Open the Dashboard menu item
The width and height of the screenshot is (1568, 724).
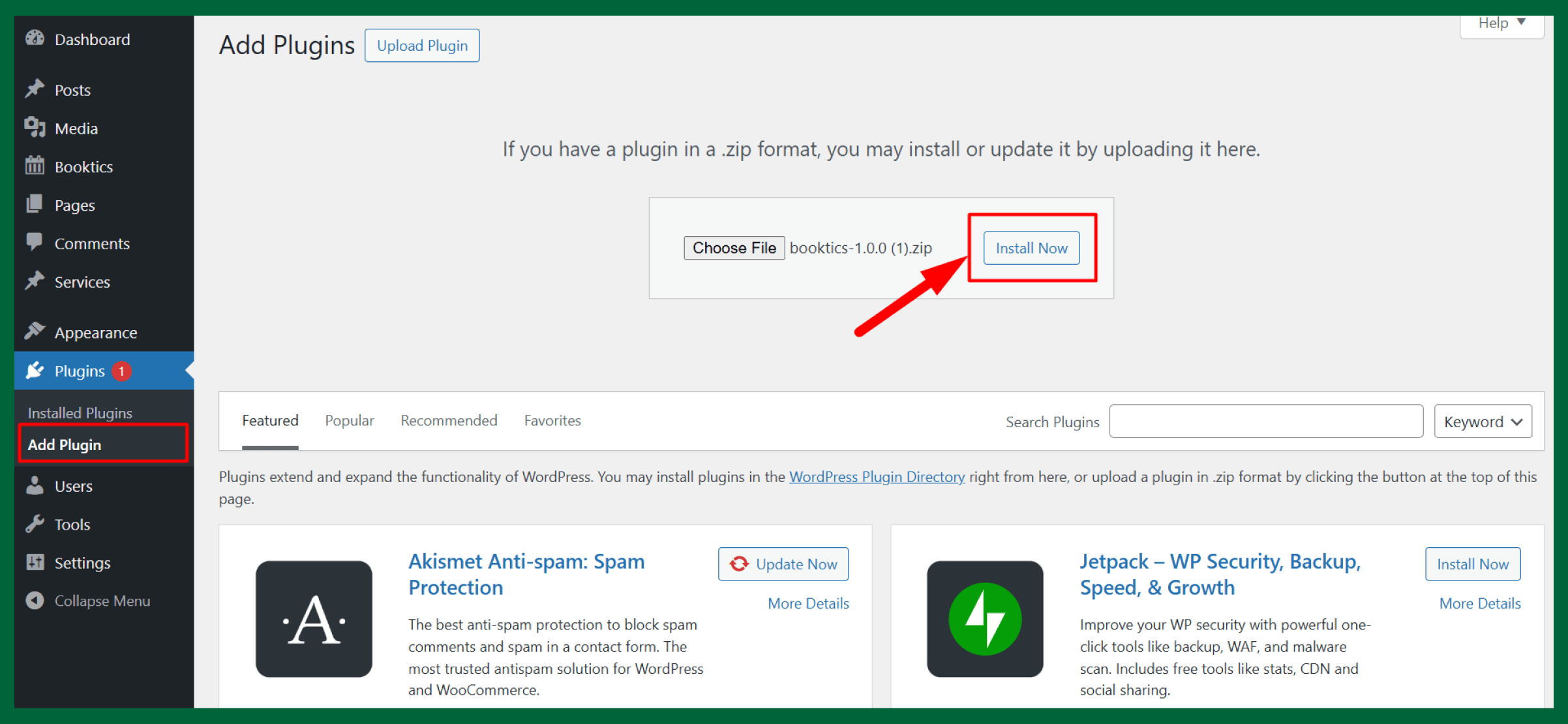click(104, 40)
